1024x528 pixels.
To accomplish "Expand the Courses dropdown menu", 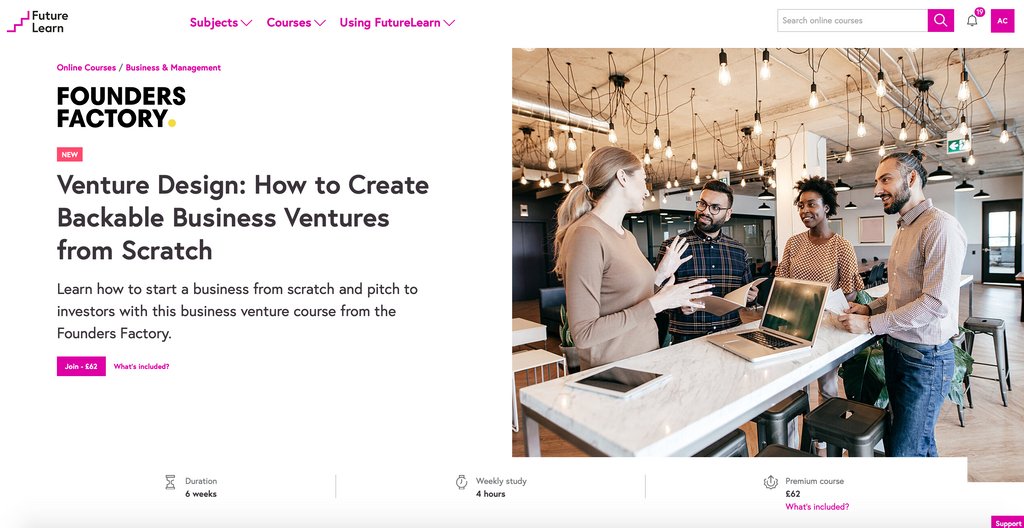I will click(x=296, y=22).
